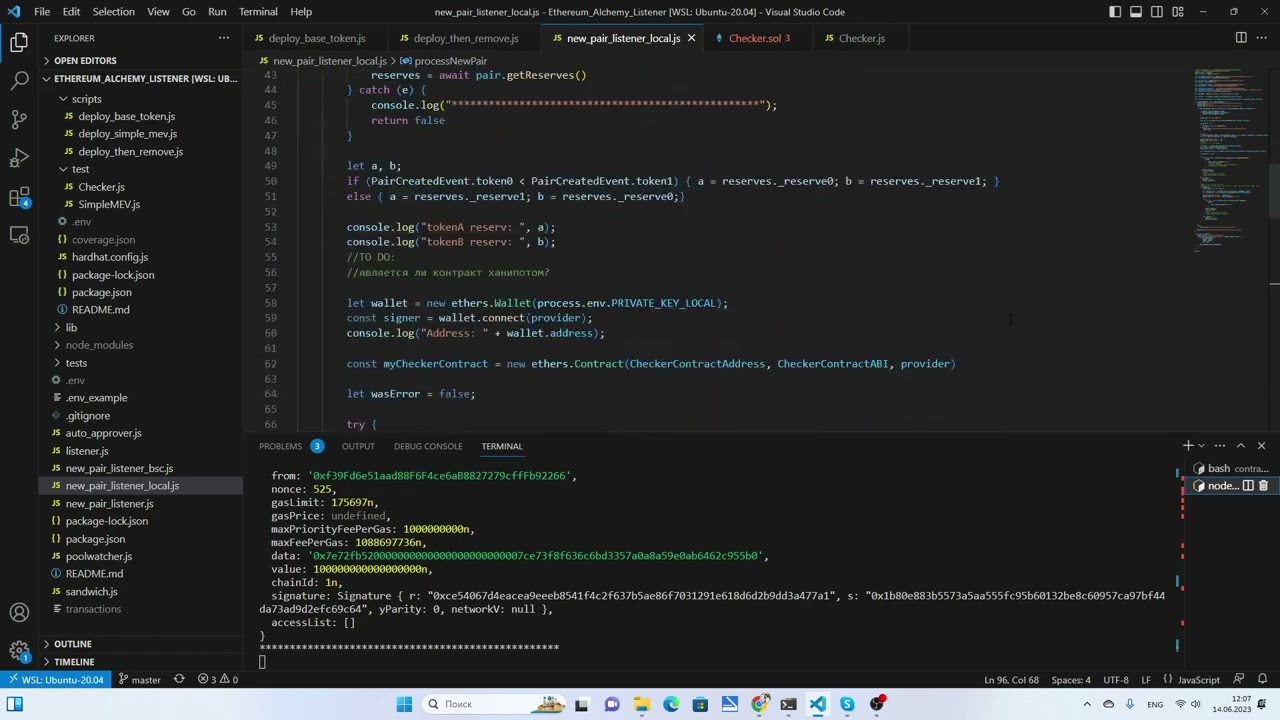Open File Explorer from taskbar
Viewport: 1280px width, 720px height.
(641, 704)
